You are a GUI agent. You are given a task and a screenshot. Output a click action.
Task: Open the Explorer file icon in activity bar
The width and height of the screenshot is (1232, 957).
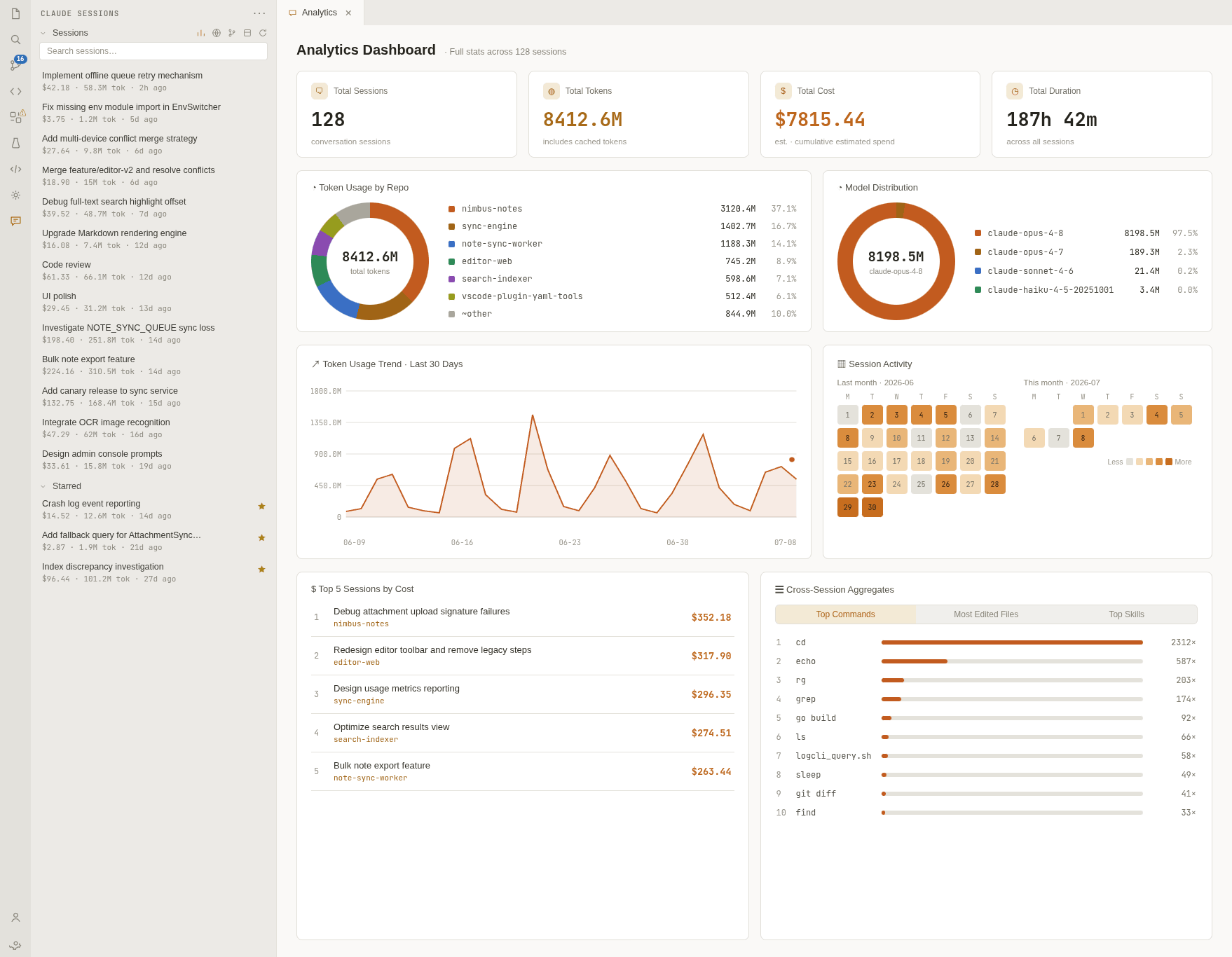point(15,14)
